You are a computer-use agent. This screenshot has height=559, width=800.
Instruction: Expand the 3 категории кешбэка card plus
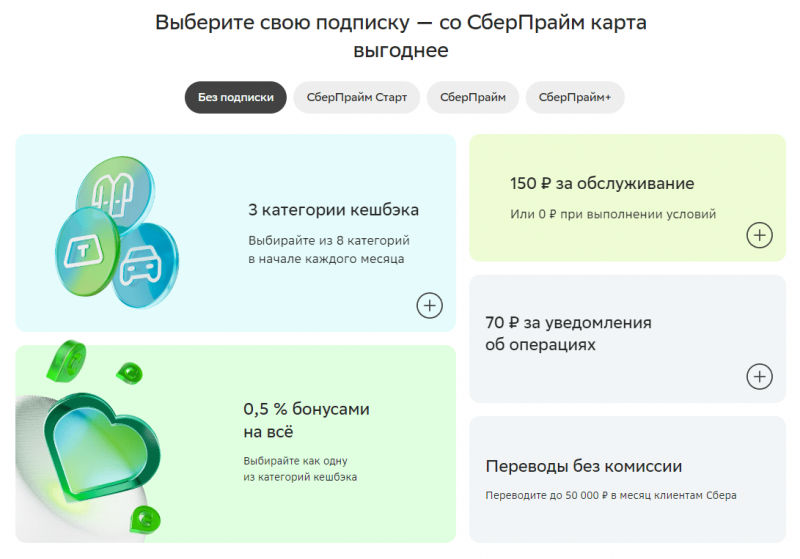430,306
